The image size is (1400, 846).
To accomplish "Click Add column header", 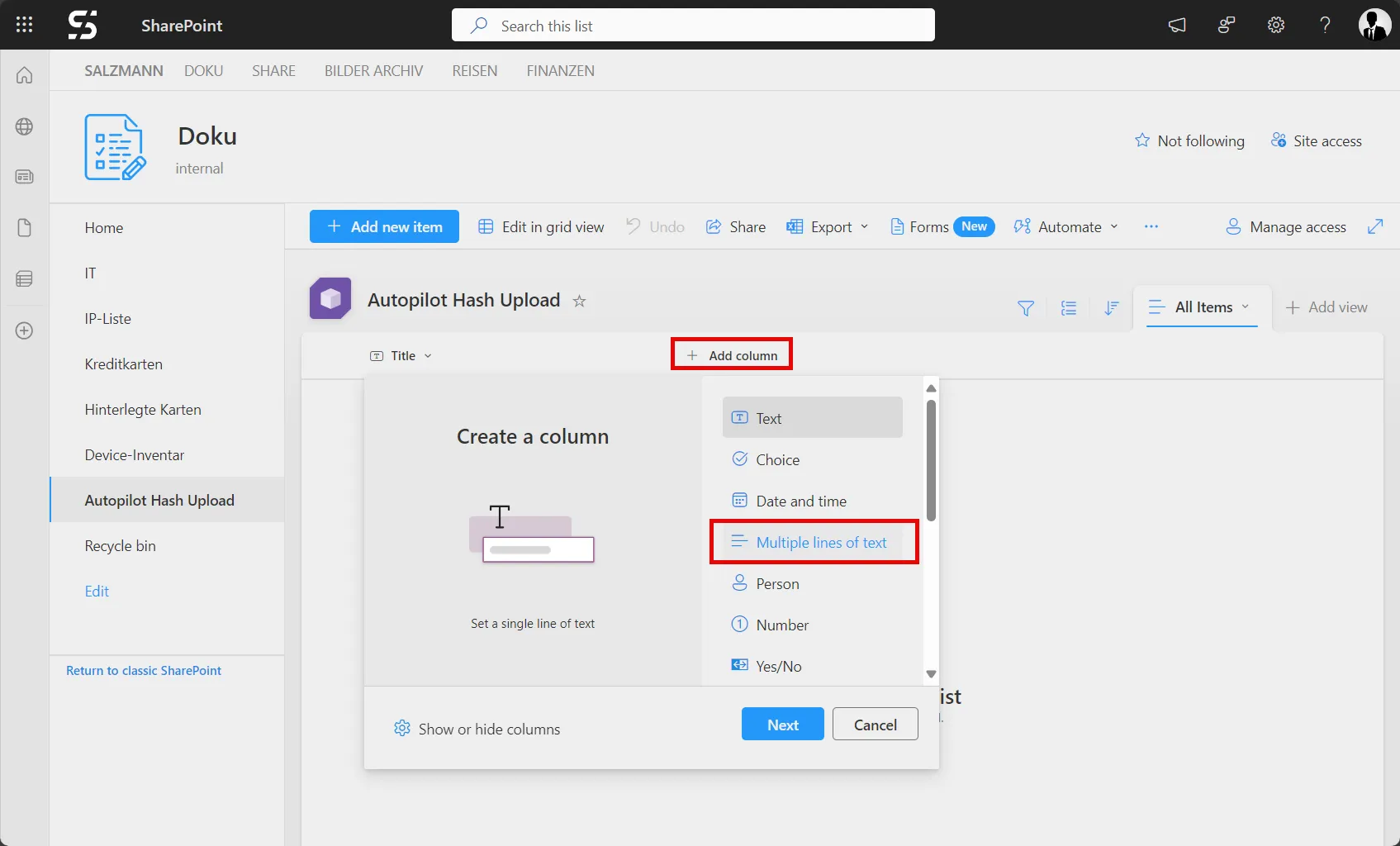I will [732, 355].
